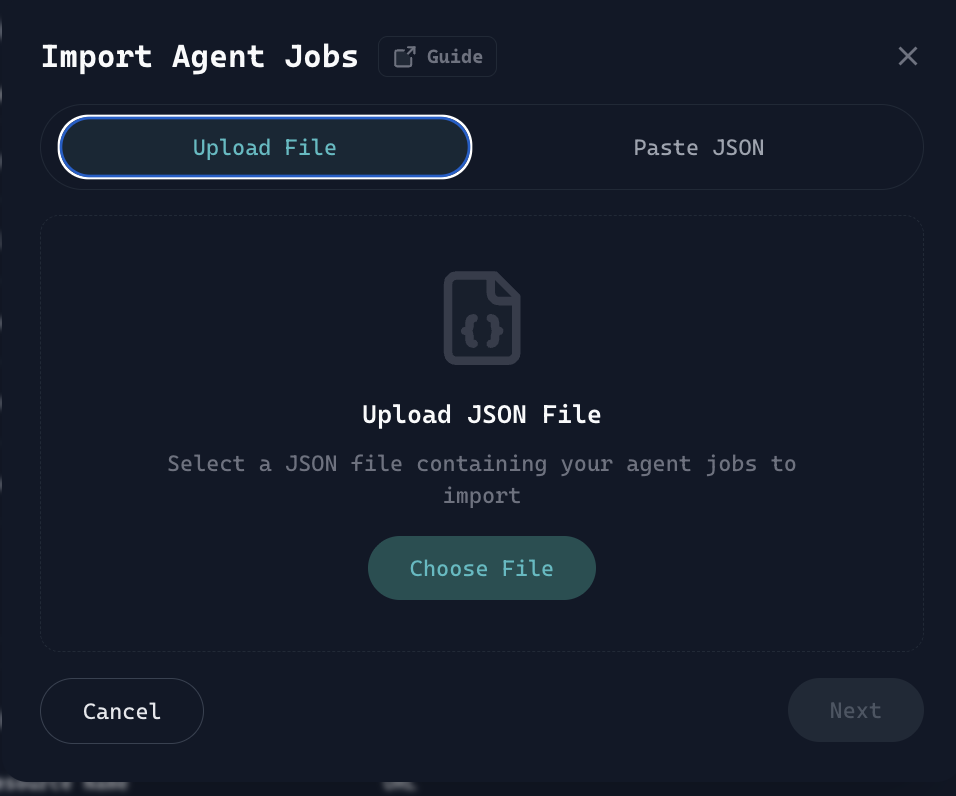The image size is (956, 796).
Task: Click the Next button
Action: [855, 710]
